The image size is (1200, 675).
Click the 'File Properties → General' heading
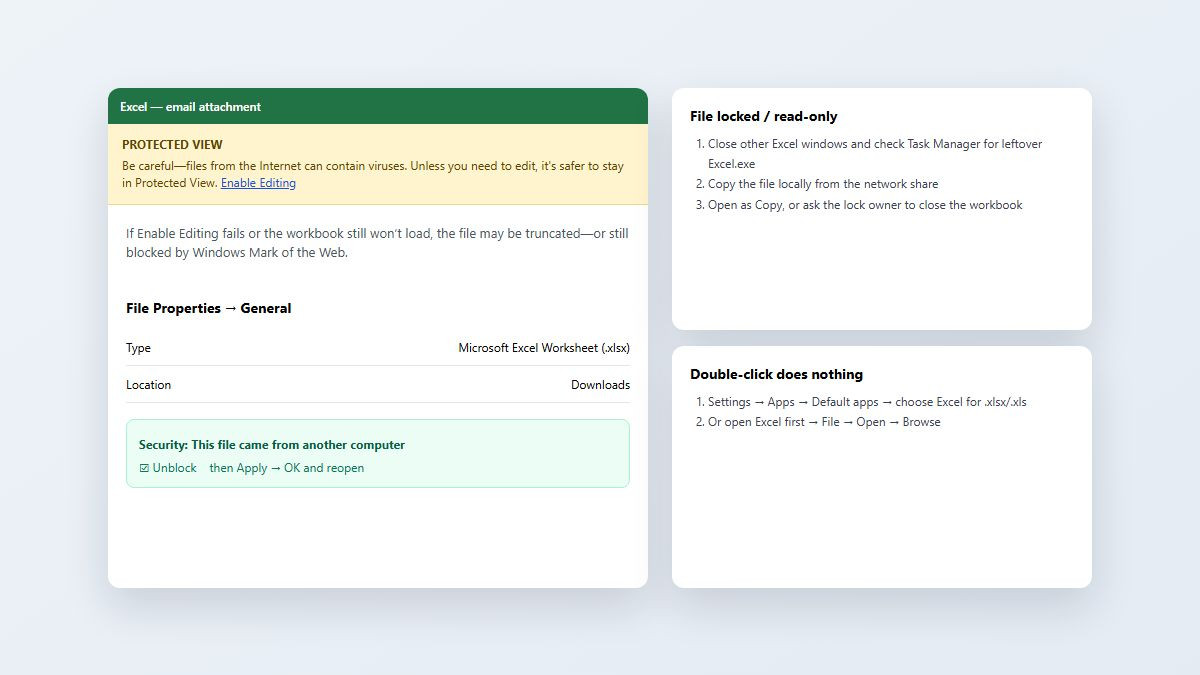209,308
